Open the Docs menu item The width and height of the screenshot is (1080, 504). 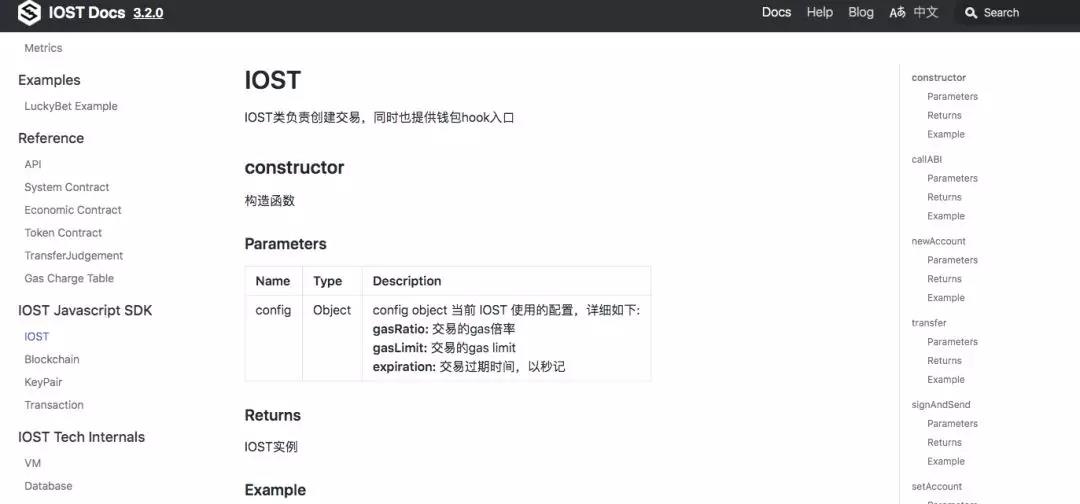[776, 12]
